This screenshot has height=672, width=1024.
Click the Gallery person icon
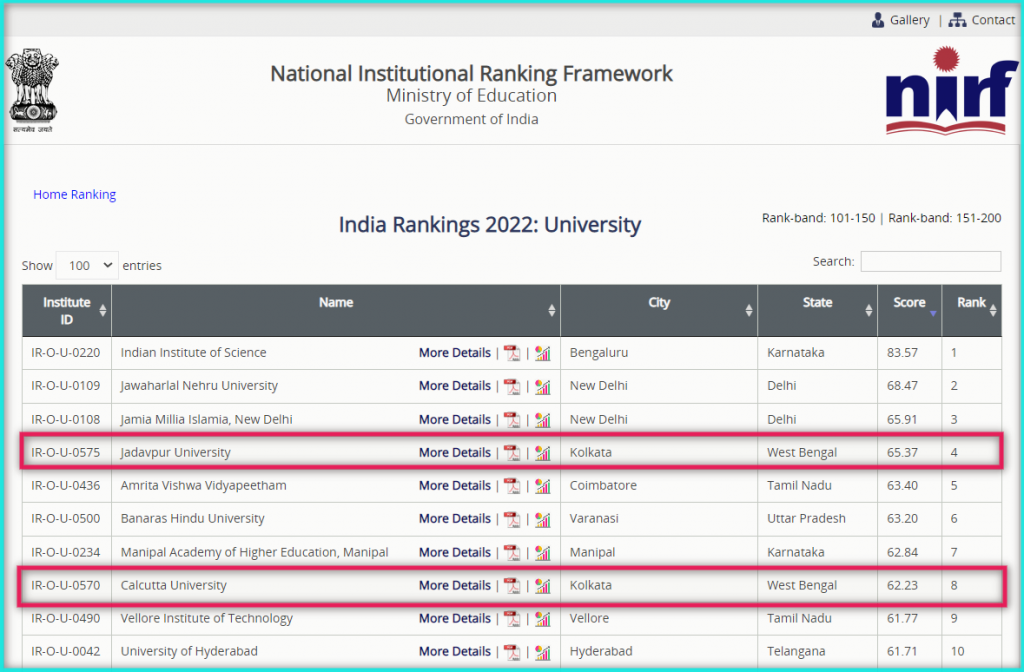pos(878,20)
